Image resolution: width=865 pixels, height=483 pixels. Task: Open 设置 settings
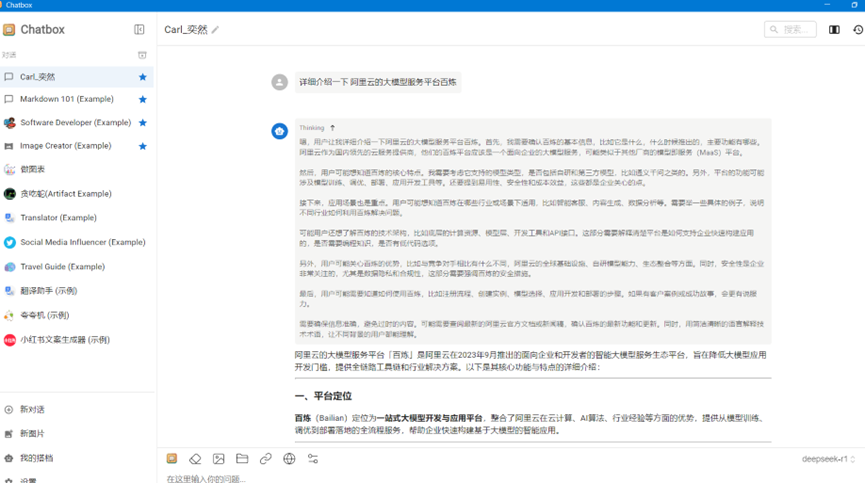coord(77,480)
